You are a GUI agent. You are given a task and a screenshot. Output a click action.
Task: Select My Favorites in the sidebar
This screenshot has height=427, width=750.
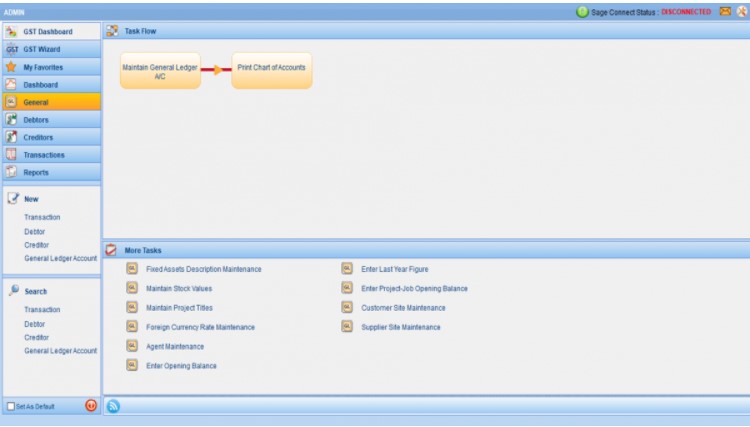pyautogui.click(x=51, y=67)
